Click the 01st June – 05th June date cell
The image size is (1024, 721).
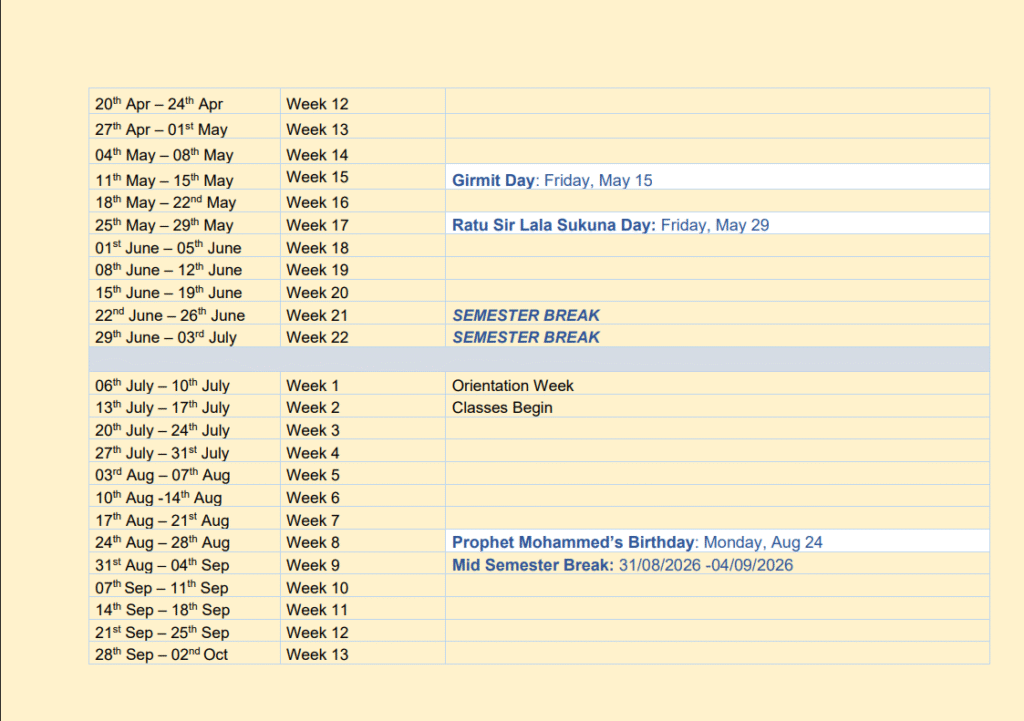tap(168, 248)
